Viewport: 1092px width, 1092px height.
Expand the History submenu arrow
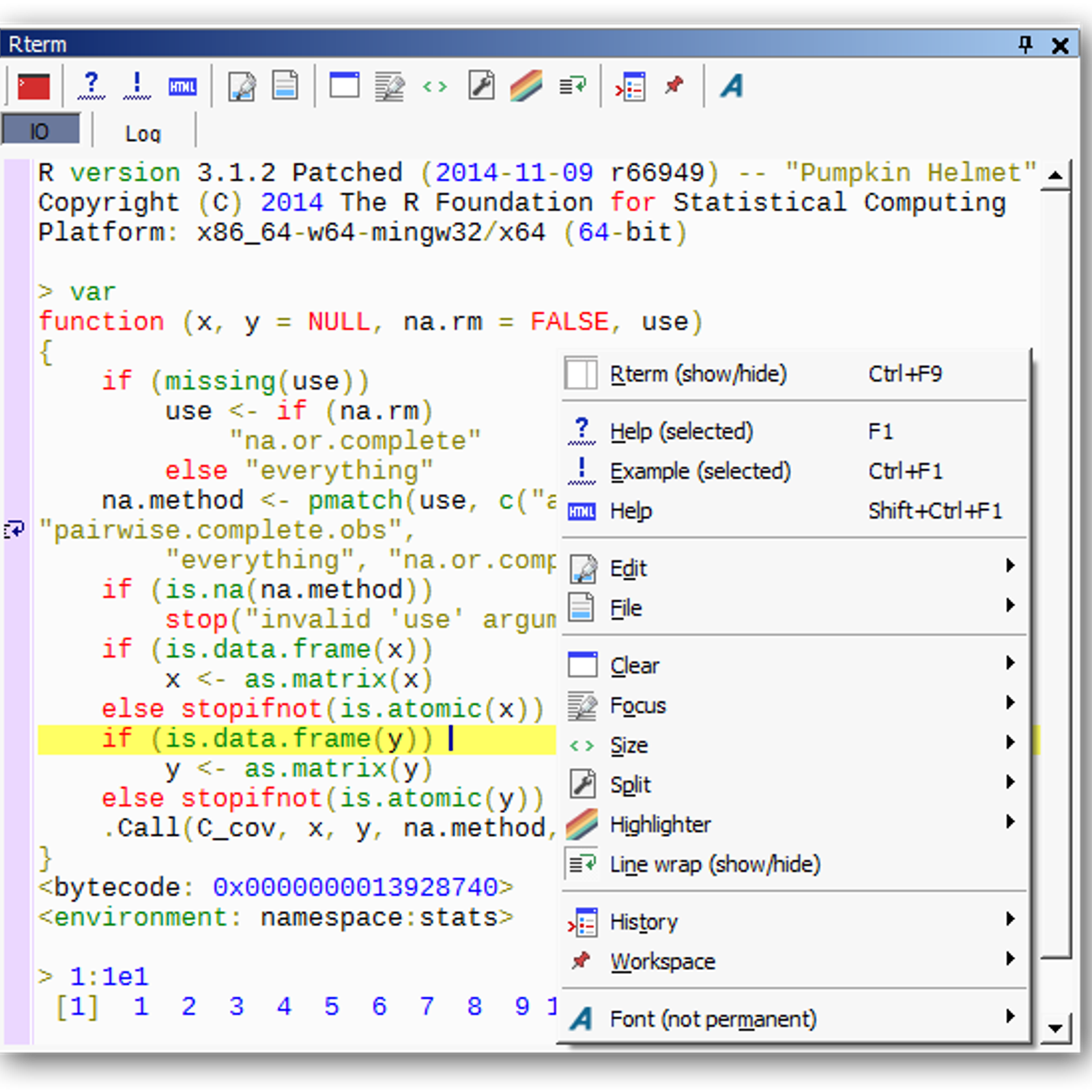pyautogui.click(x=1010, y=919)
